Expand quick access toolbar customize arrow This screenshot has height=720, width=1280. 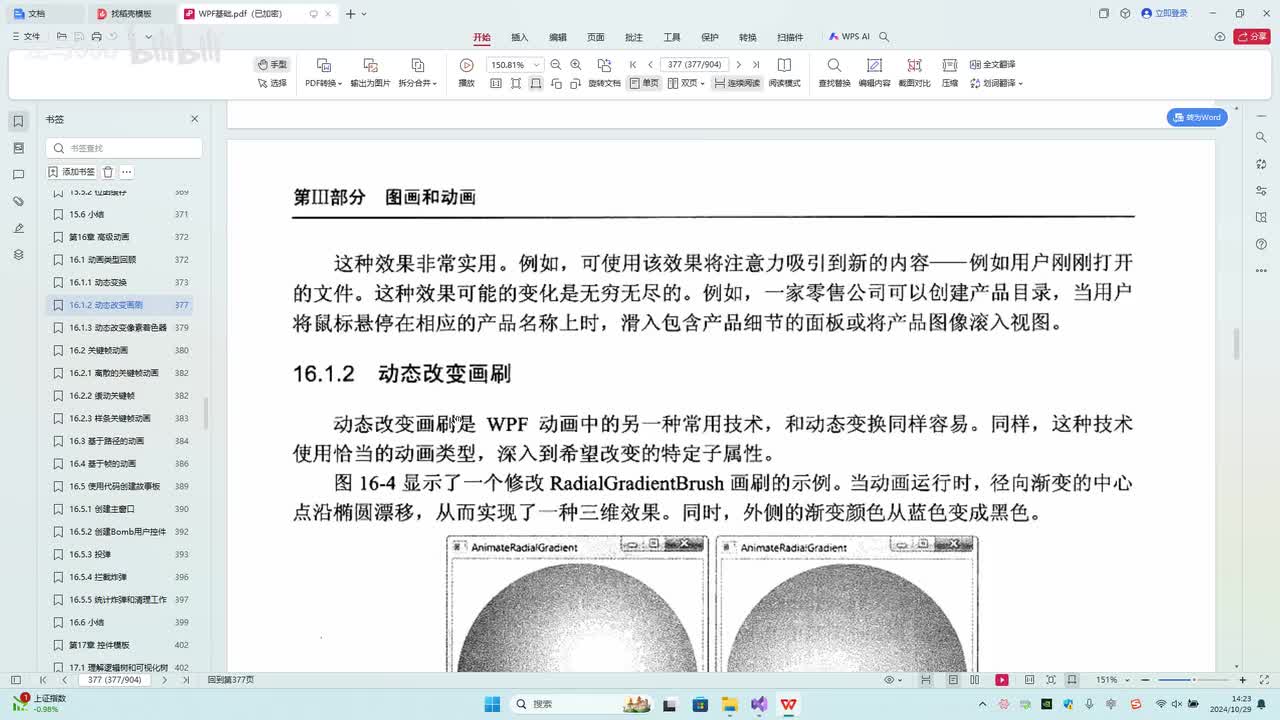tap(149, 36)
